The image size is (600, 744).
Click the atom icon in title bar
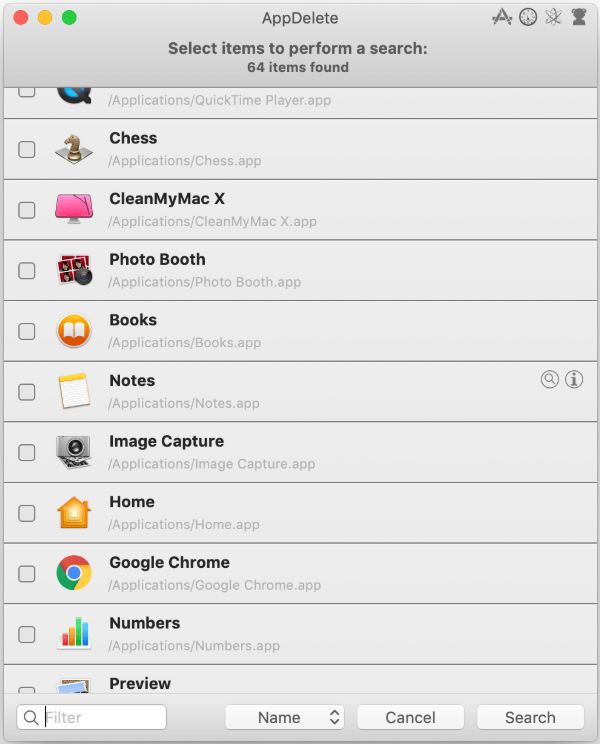pyautogui.click(x=553, y=17)
